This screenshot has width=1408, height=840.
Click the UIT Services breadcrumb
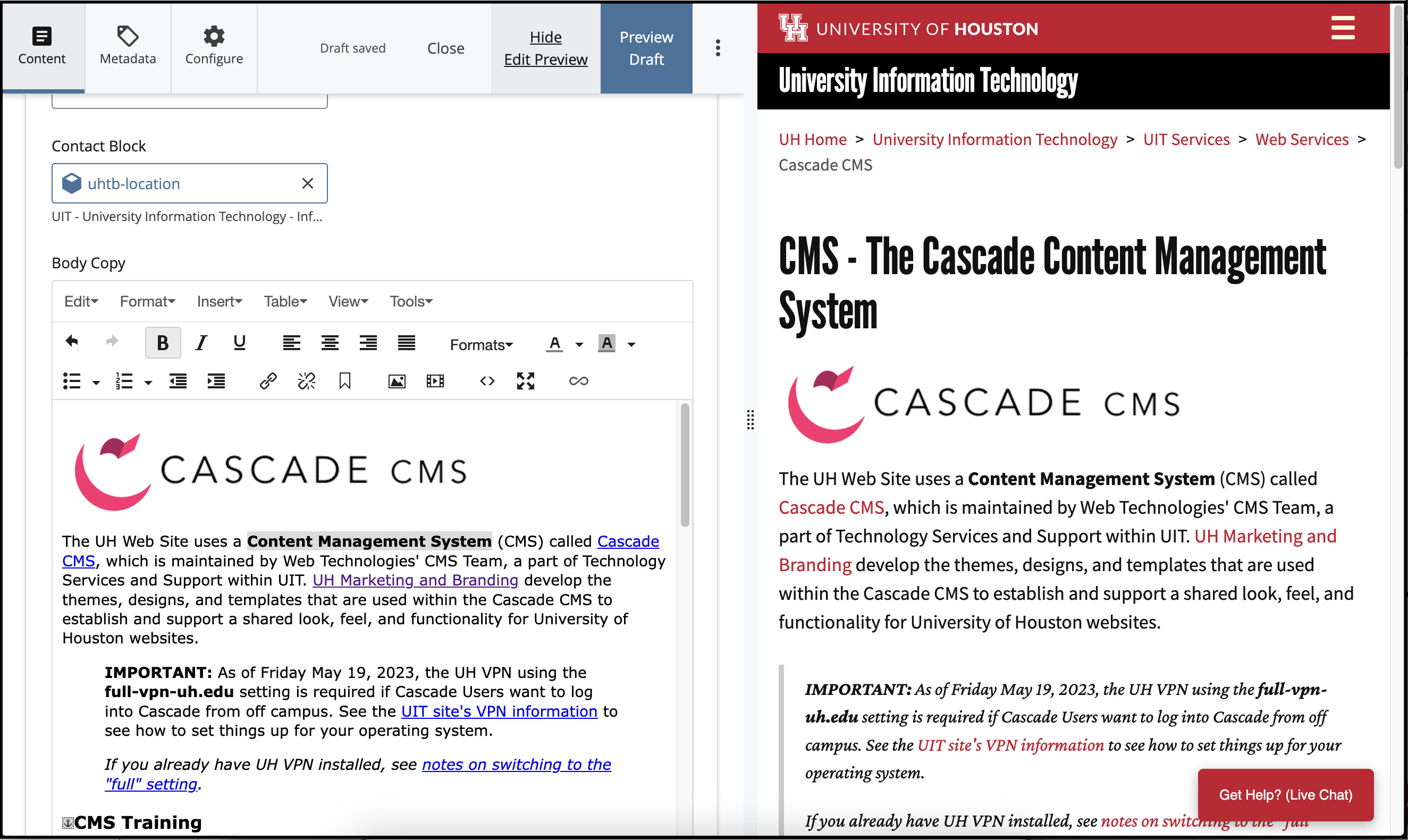[1186, 139]
